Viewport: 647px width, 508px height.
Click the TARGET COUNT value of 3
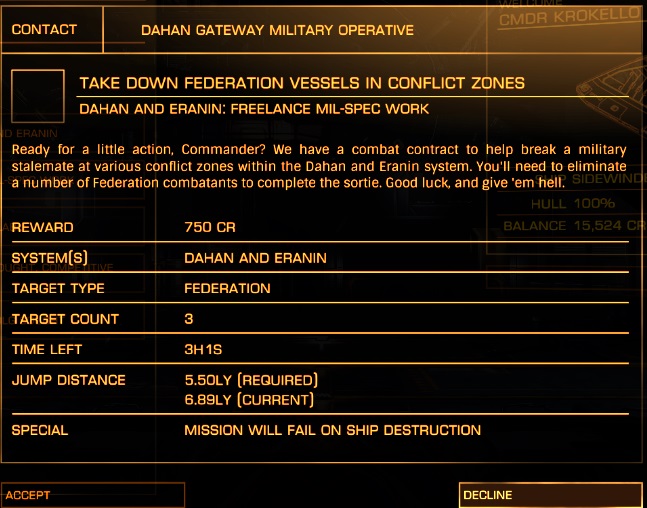click(x=189, y=319)
